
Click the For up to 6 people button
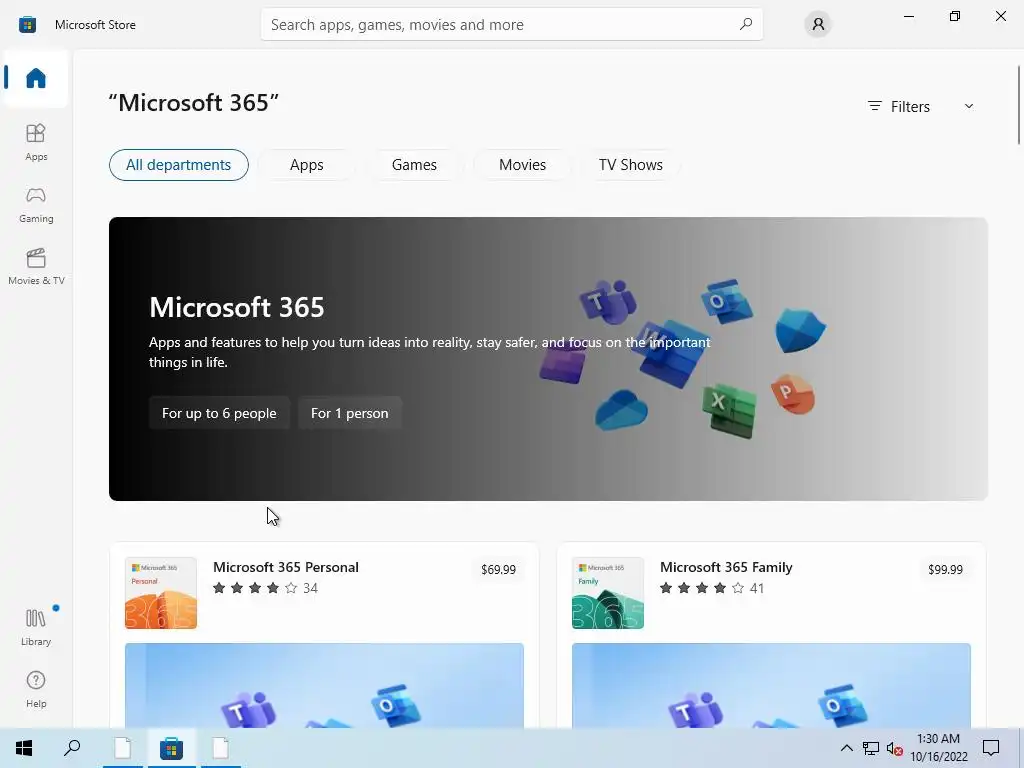[219, 413]
